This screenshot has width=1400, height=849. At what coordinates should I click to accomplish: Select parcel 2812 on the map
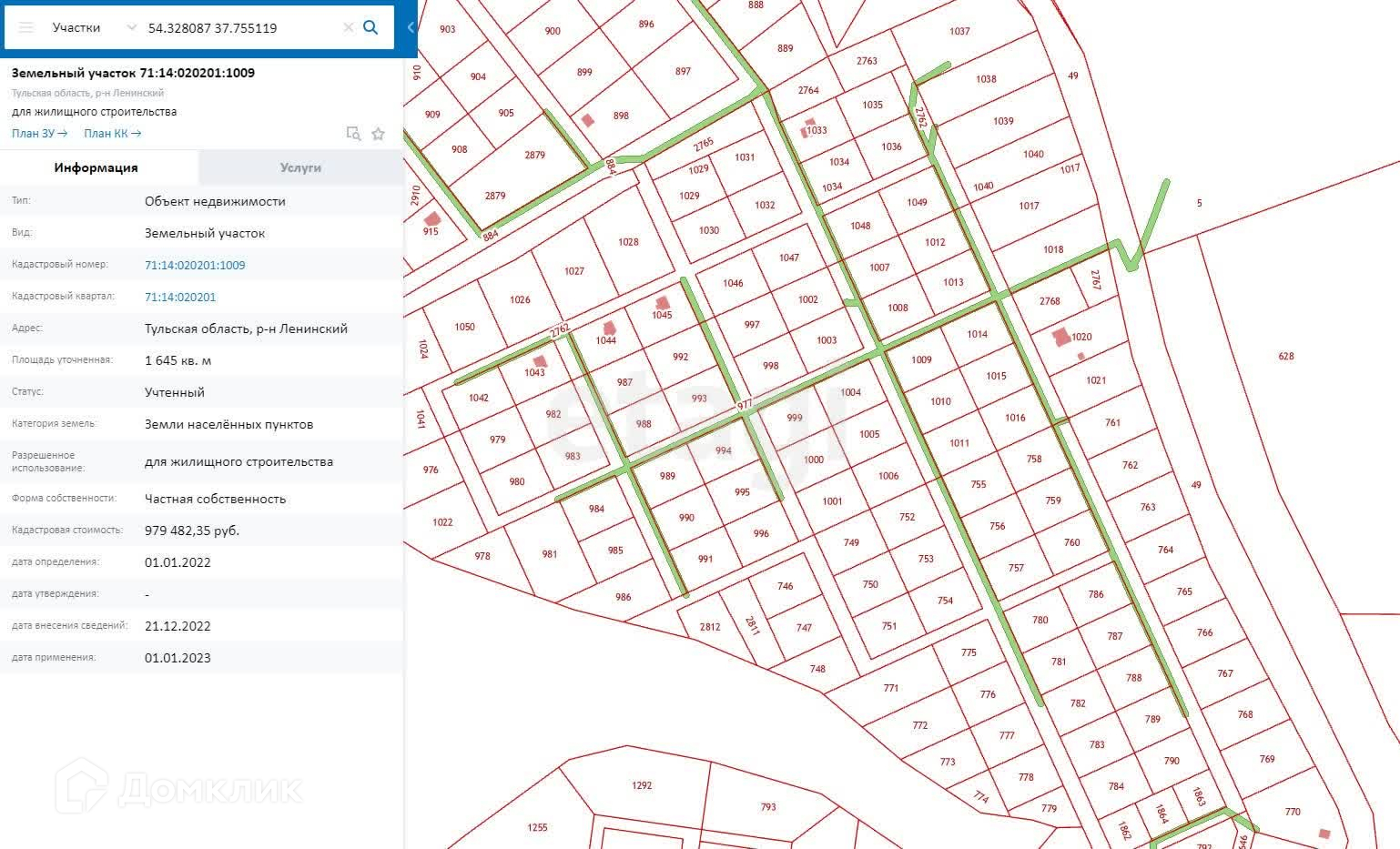point(710,627)
